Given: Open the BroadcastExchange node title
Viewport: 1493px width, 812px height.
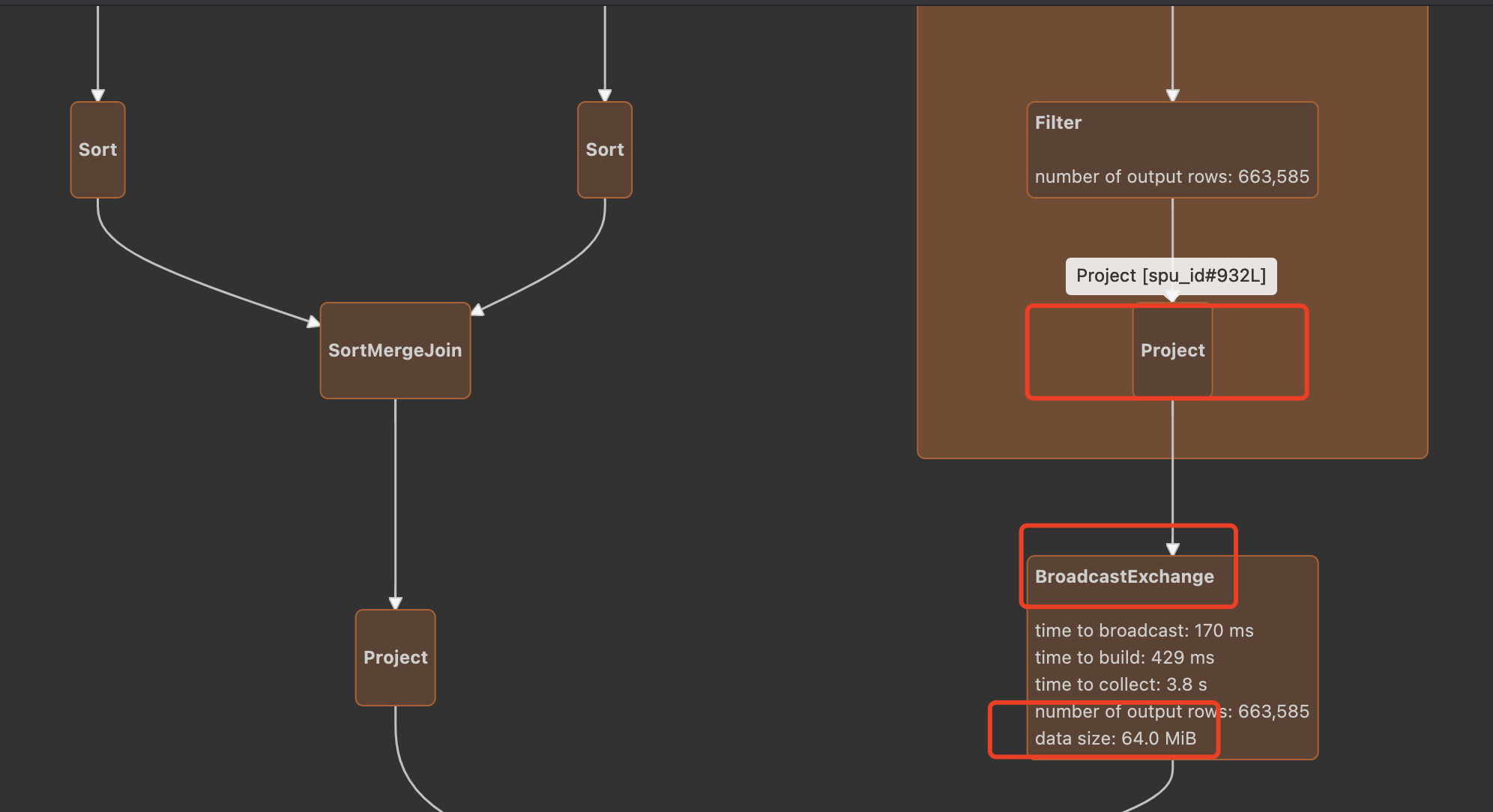Looking at the screenshot, I should click(x=1124, y=577).
